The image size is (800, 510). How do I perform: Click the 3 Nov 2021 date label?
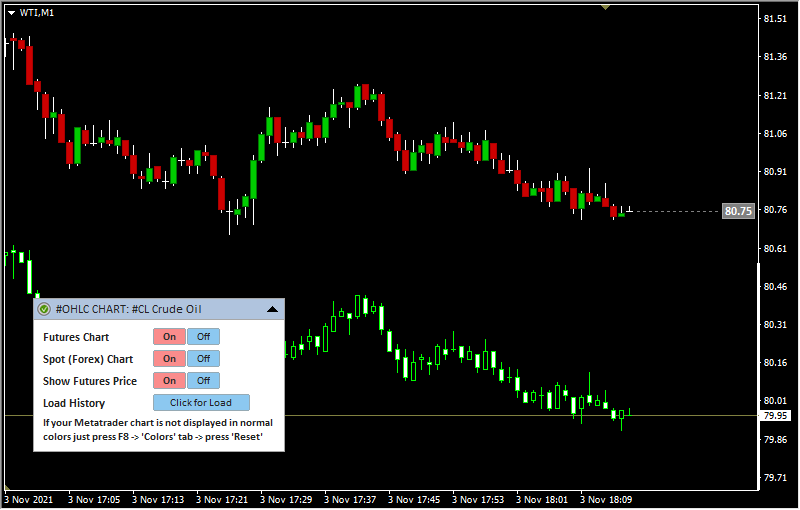coord(28,498)
